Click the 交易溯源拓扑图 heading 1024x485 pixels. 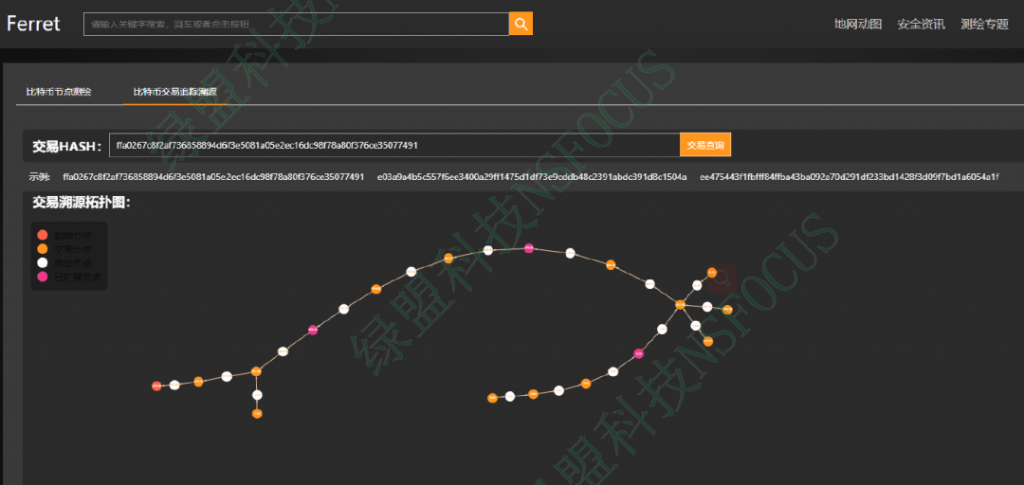82,203
